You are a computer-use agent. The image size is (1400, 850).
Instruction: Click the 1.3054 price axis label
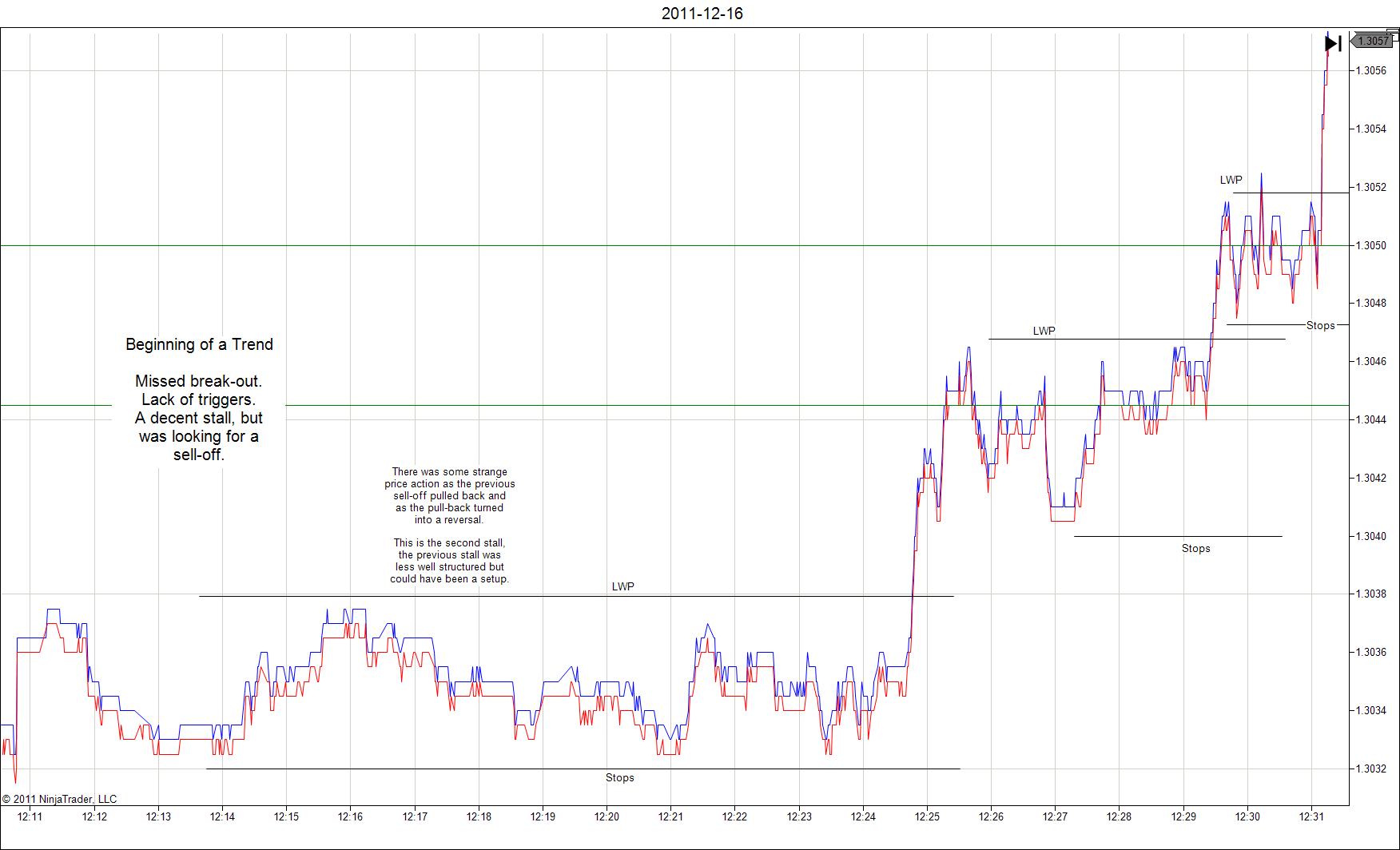pos(1371,129)
